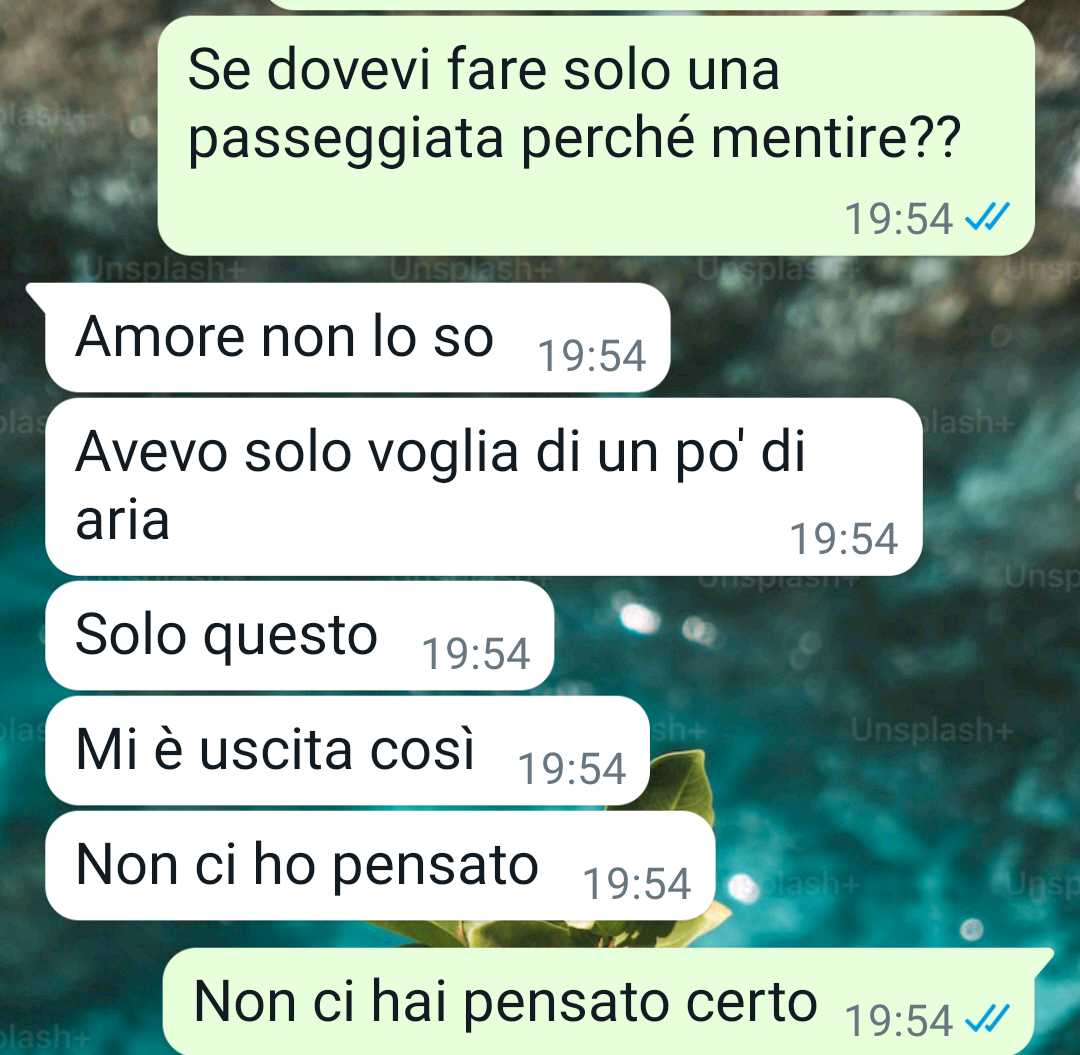Image resolution: width=1080 pixels, height=1055 pixels.
Task: Select the 'Non ci ho pensato' message
Action: [x=380, y=866]
